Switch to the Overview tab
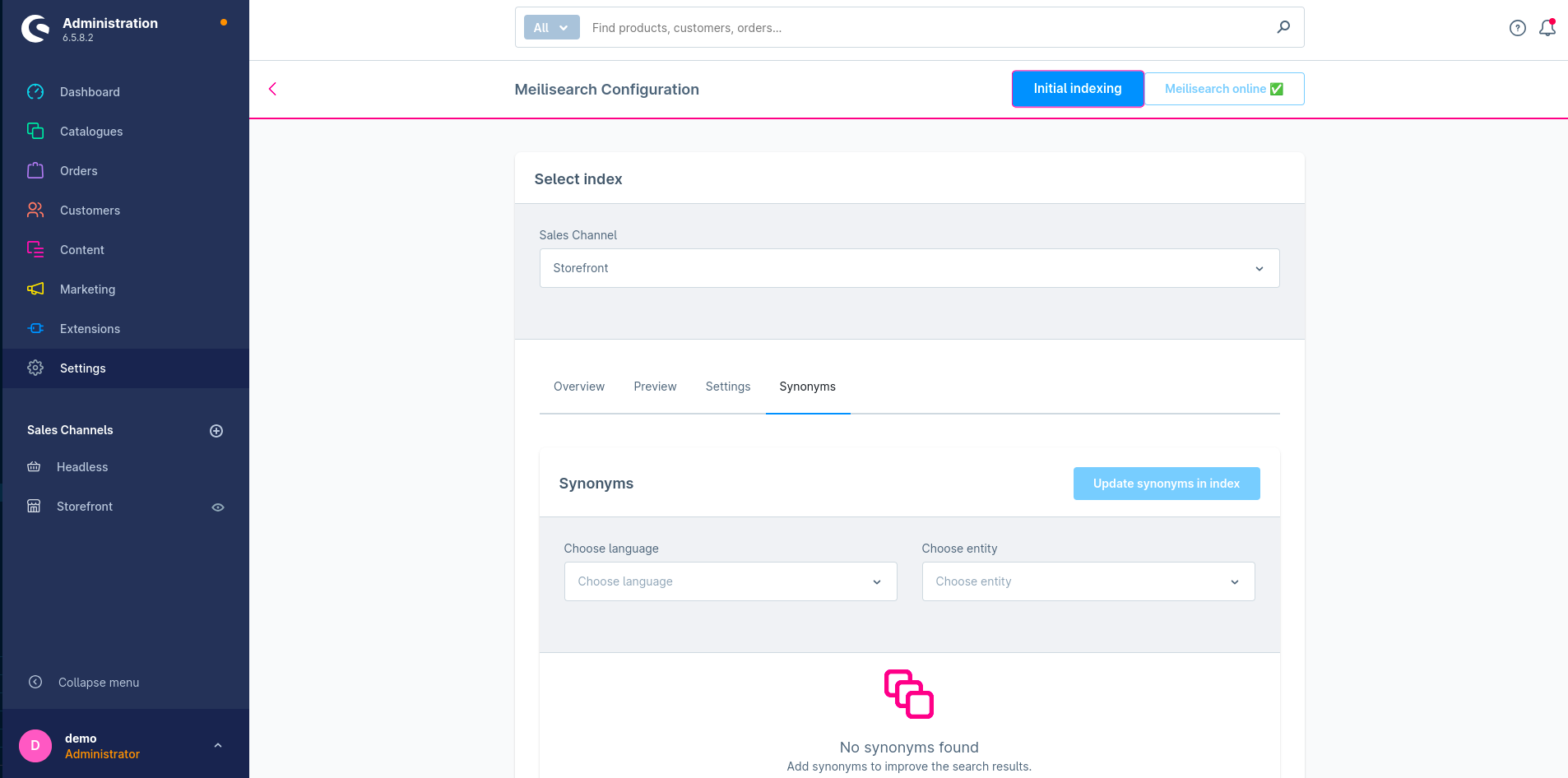This screenshot has width=1568, height=778. tap(579, 387)
